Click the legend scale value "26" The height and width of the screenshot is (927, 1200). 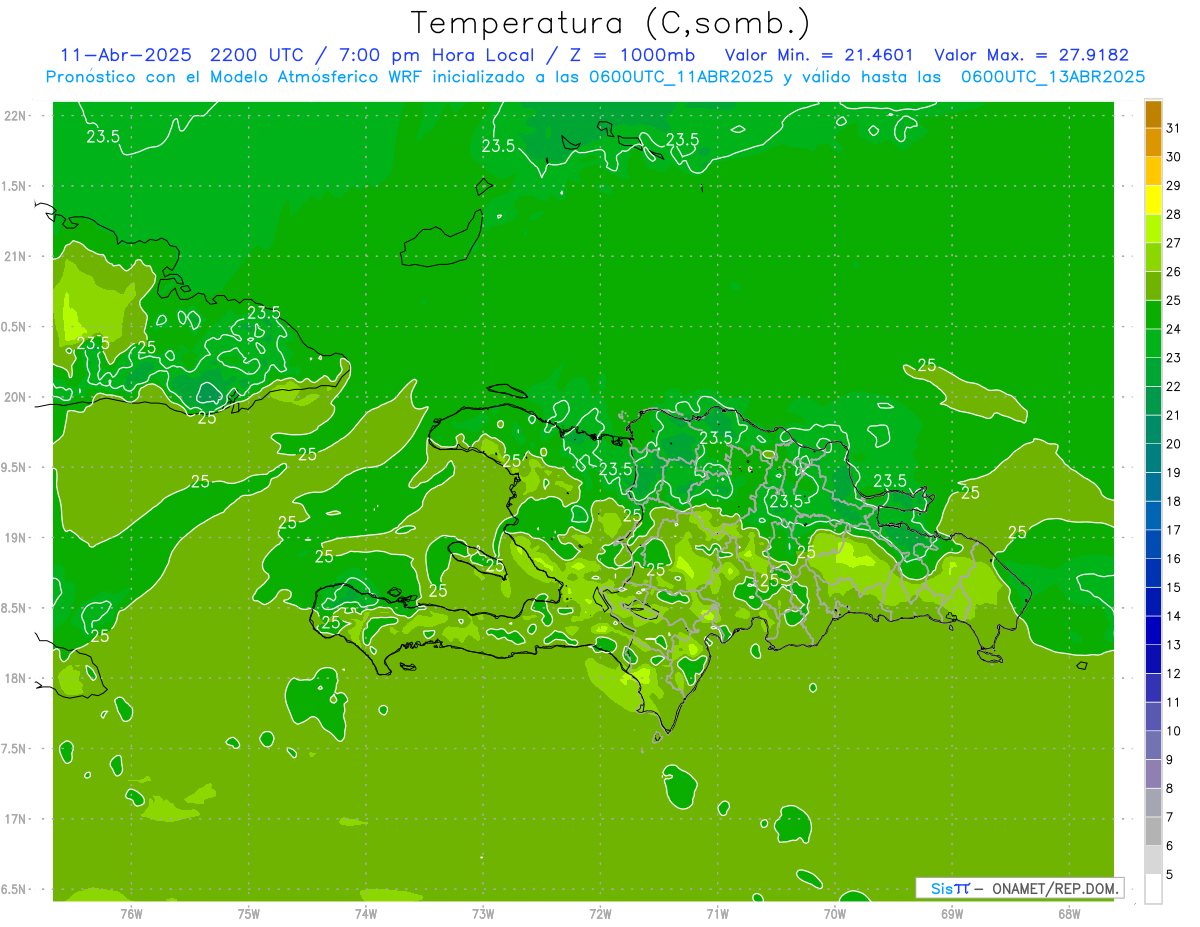click(x=1174, y=271)
